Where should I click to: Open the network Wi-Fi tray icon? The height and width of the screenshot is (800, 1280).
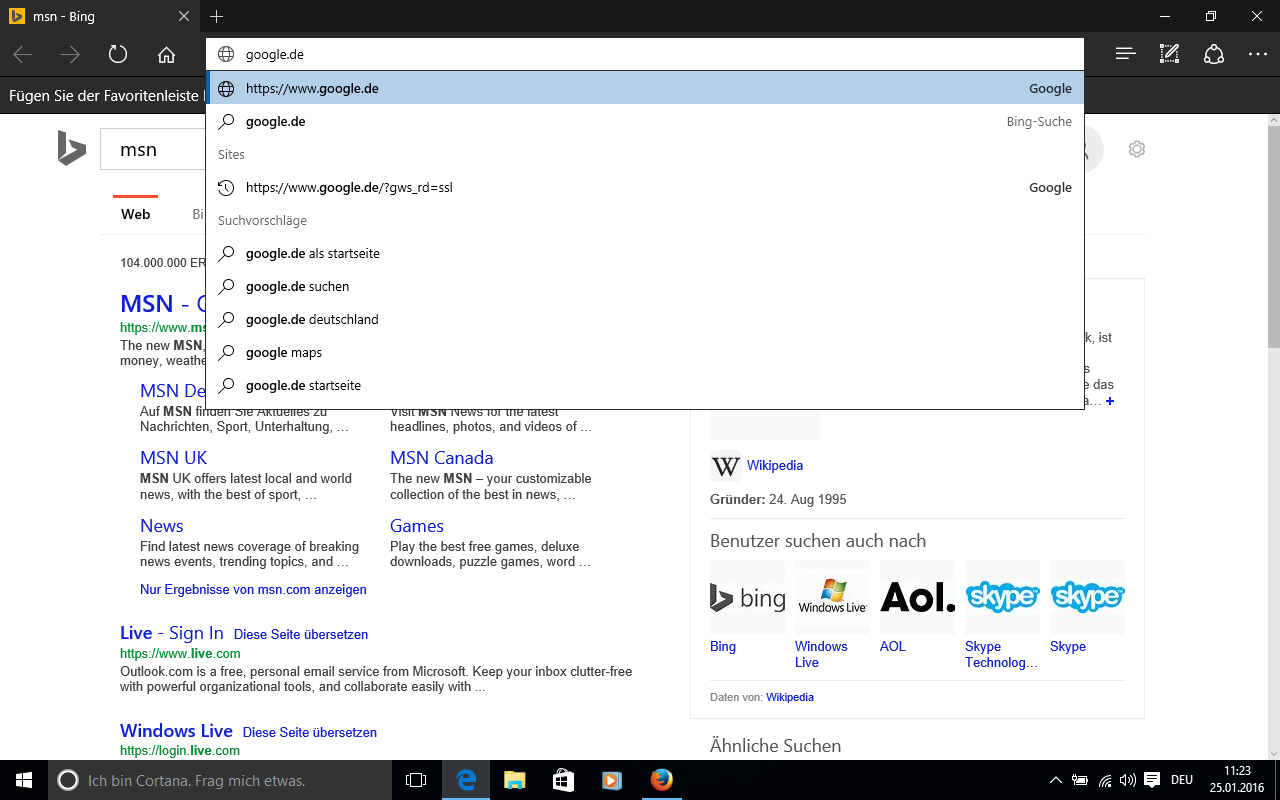[1105, 780]
